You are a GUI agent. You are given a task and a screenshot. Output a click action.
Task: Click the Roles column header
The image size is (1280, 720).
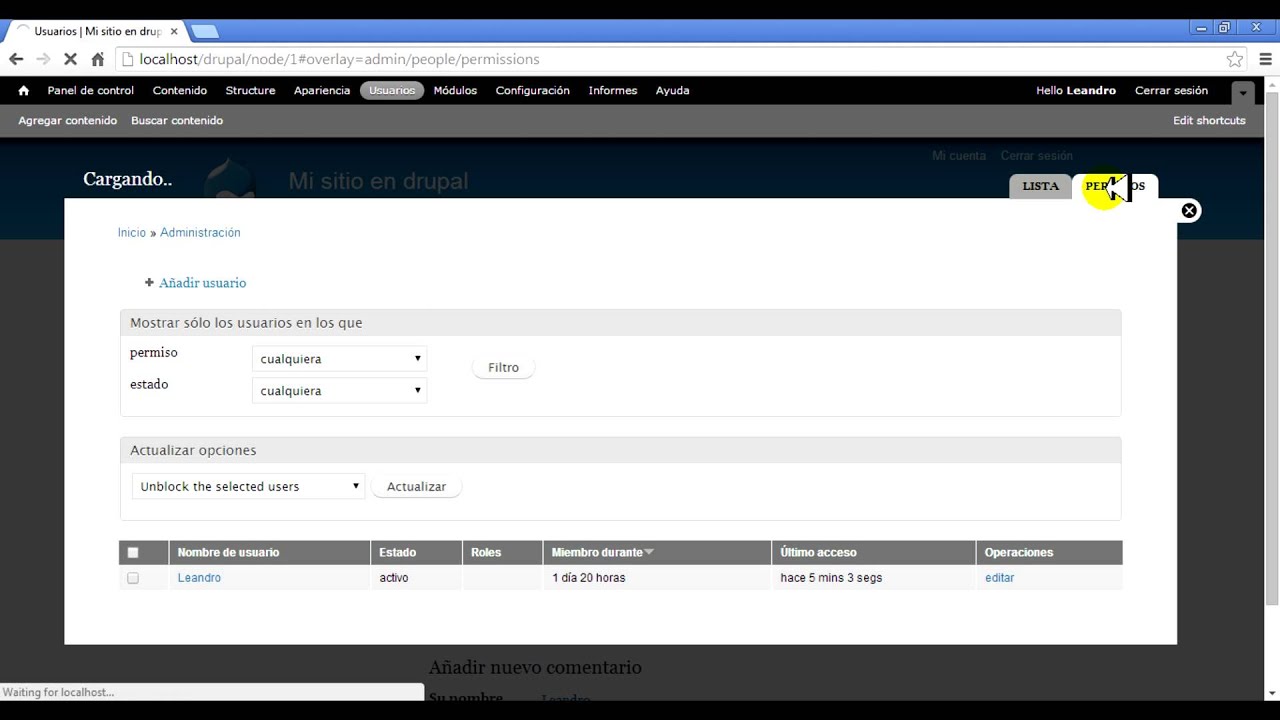click(486, 552)
